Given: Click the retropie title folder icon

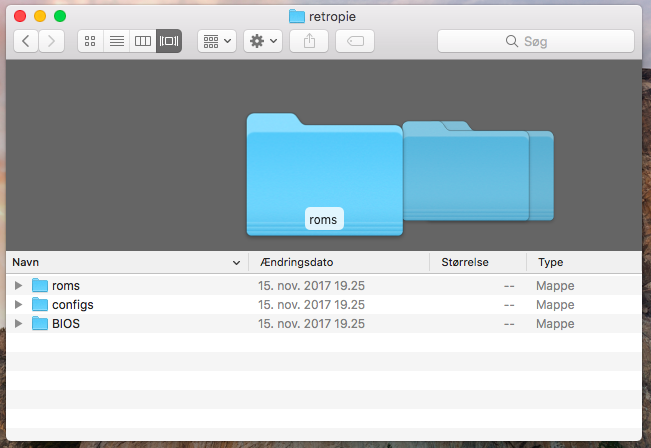Looking at the screenshot, I should tap(297, 16).
